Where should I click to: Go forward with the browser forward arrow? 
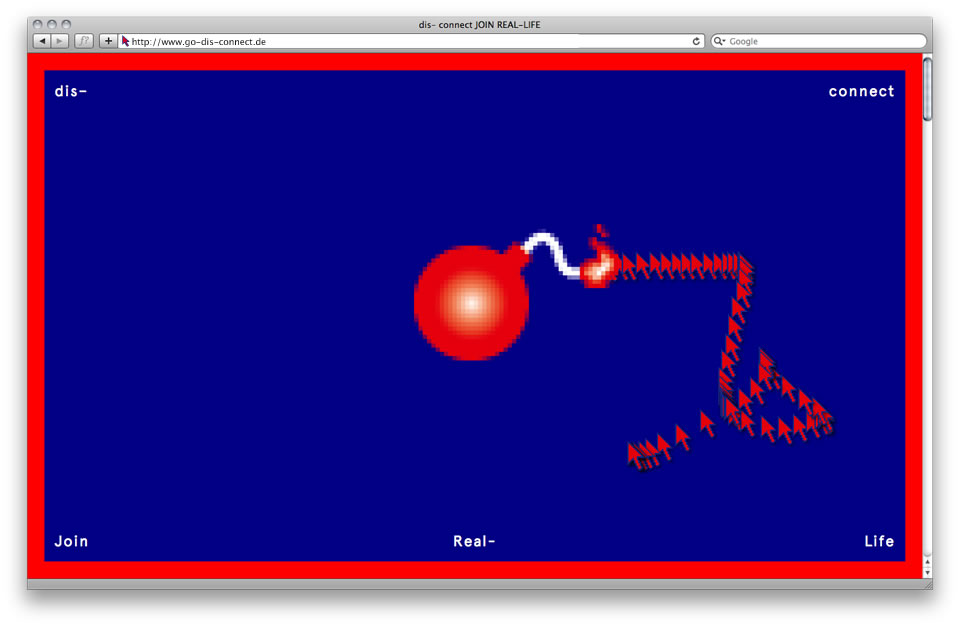59,41
